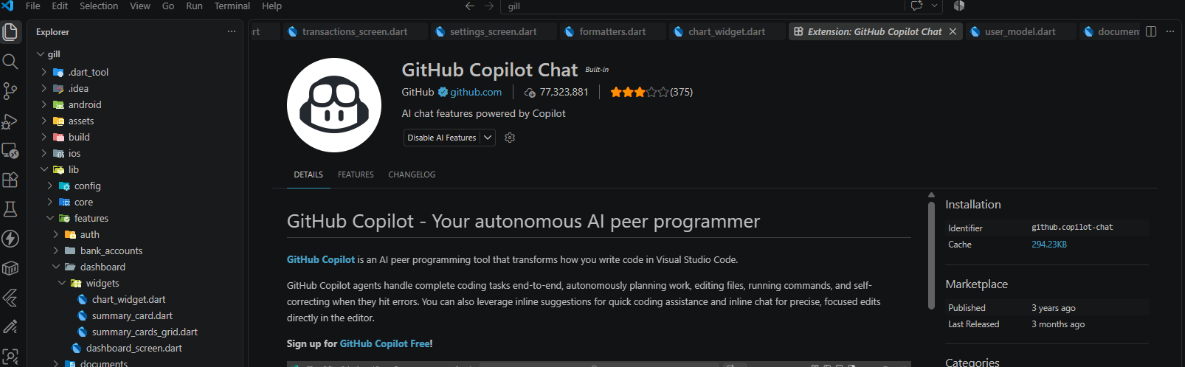Expand the bank_accounts folder
The height and width of the screenshot is (367, 1185).
tap(56, 251)
